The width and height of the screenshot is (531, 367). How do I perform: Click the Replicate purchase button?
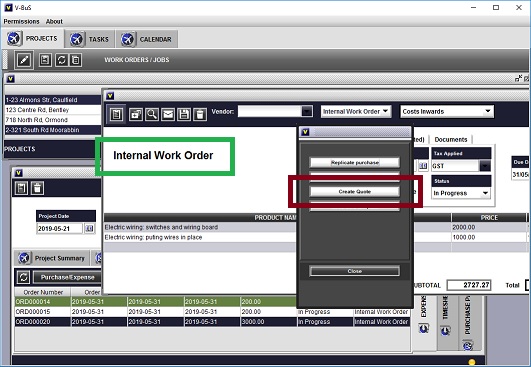coord(355,163)
